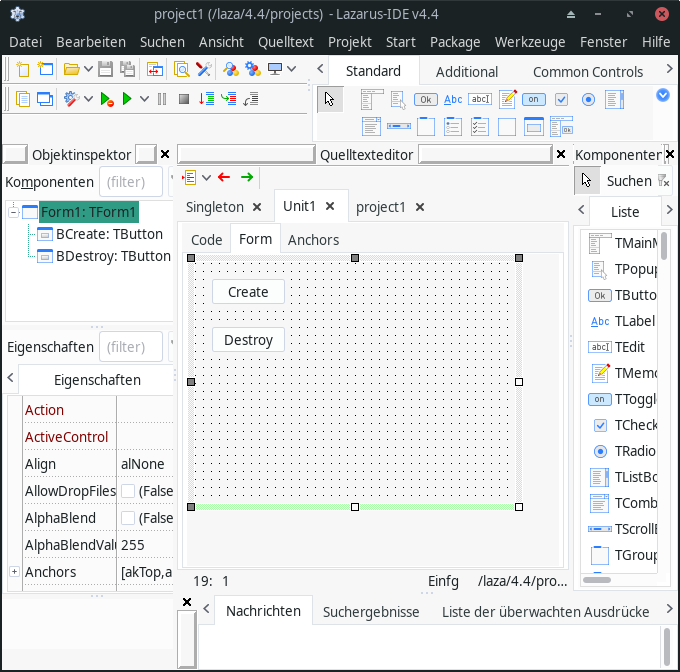Screen dimensions: 680x672
Task: Pick the TLabel component in palette toolbar
Action: (453, 99)
